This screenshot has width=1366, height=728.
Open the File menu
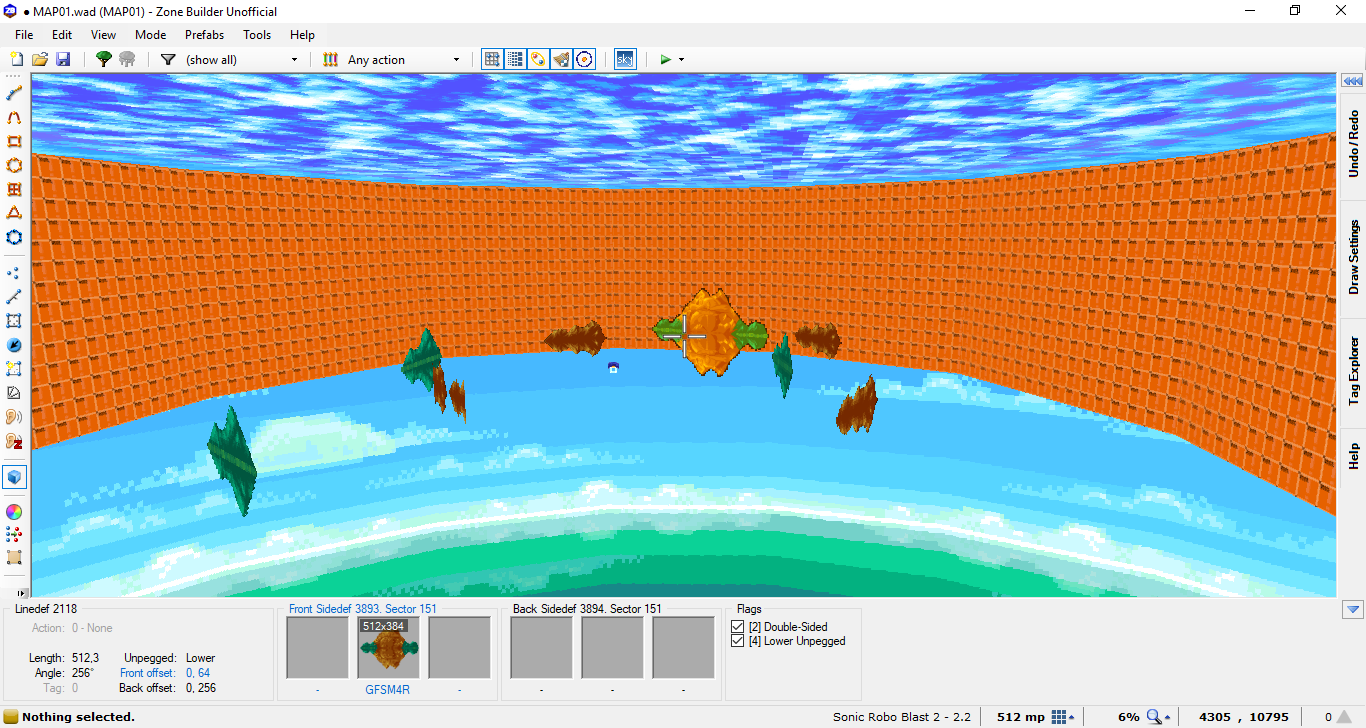(24, 34)
